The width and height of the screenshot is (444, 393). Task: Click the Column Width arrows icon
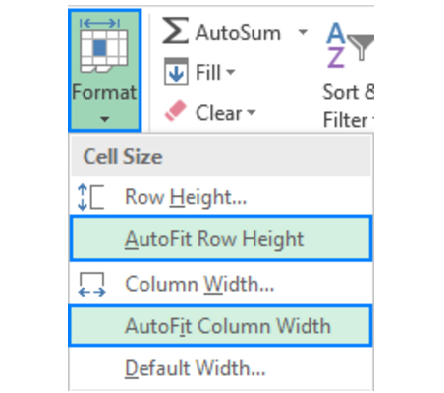92,284
